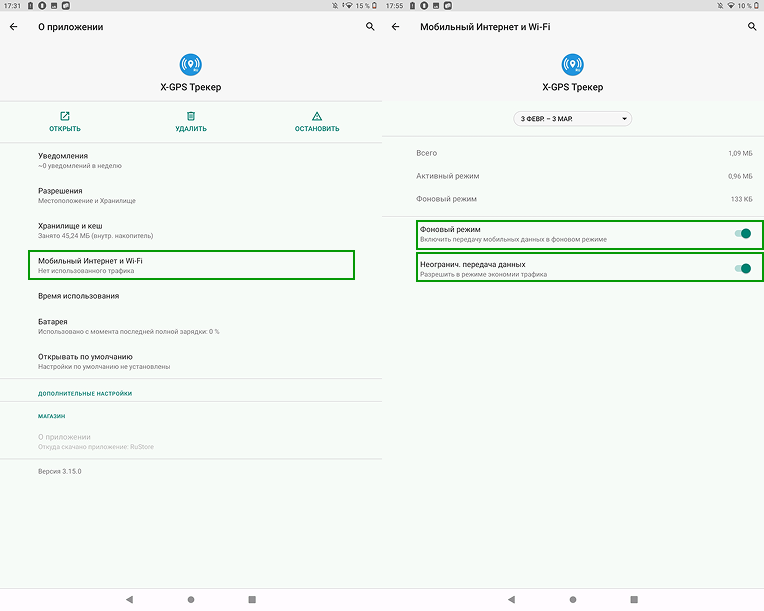
Task: Tap the search icon on О приложении screen
Action: pos(370,27)
